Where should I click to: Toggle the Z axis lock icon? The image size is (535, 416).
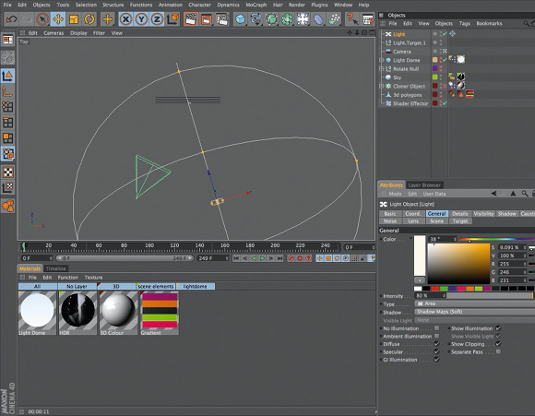[157, 19]
